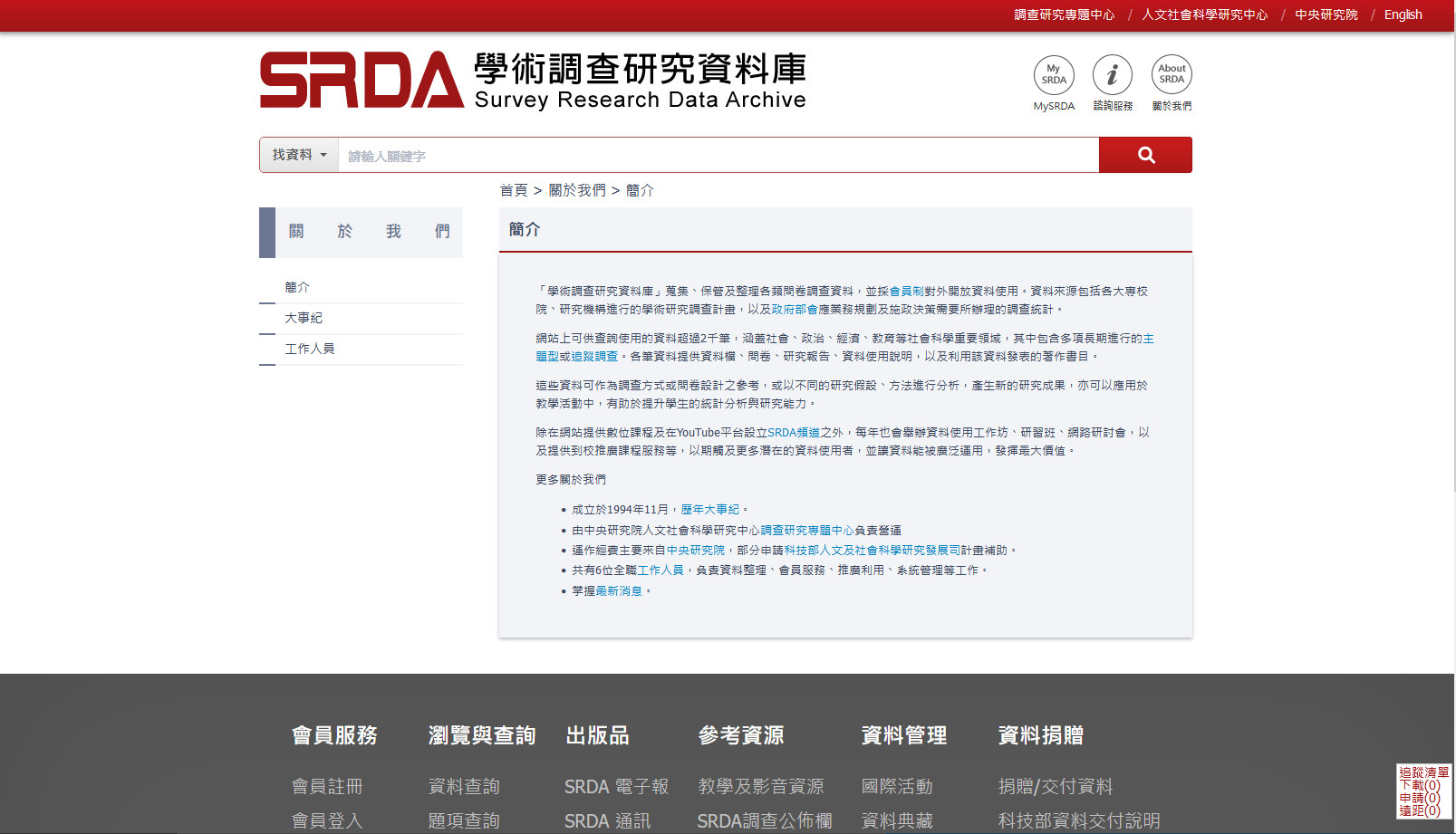Click the 資料捐贈 footer heading
This screenshot has height=834, width=1456.
point(1041,735)
